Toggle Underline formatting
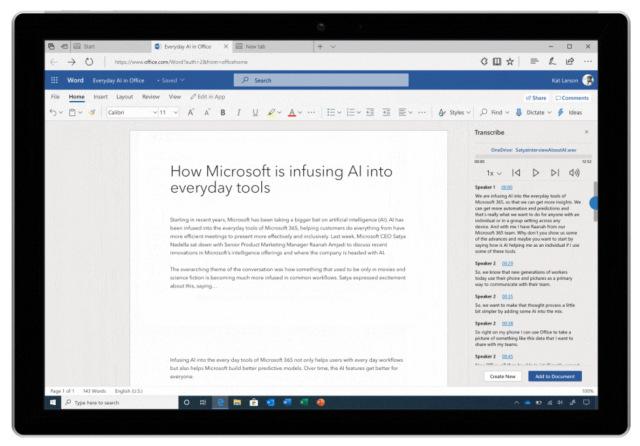 click(x=255, y=113)
